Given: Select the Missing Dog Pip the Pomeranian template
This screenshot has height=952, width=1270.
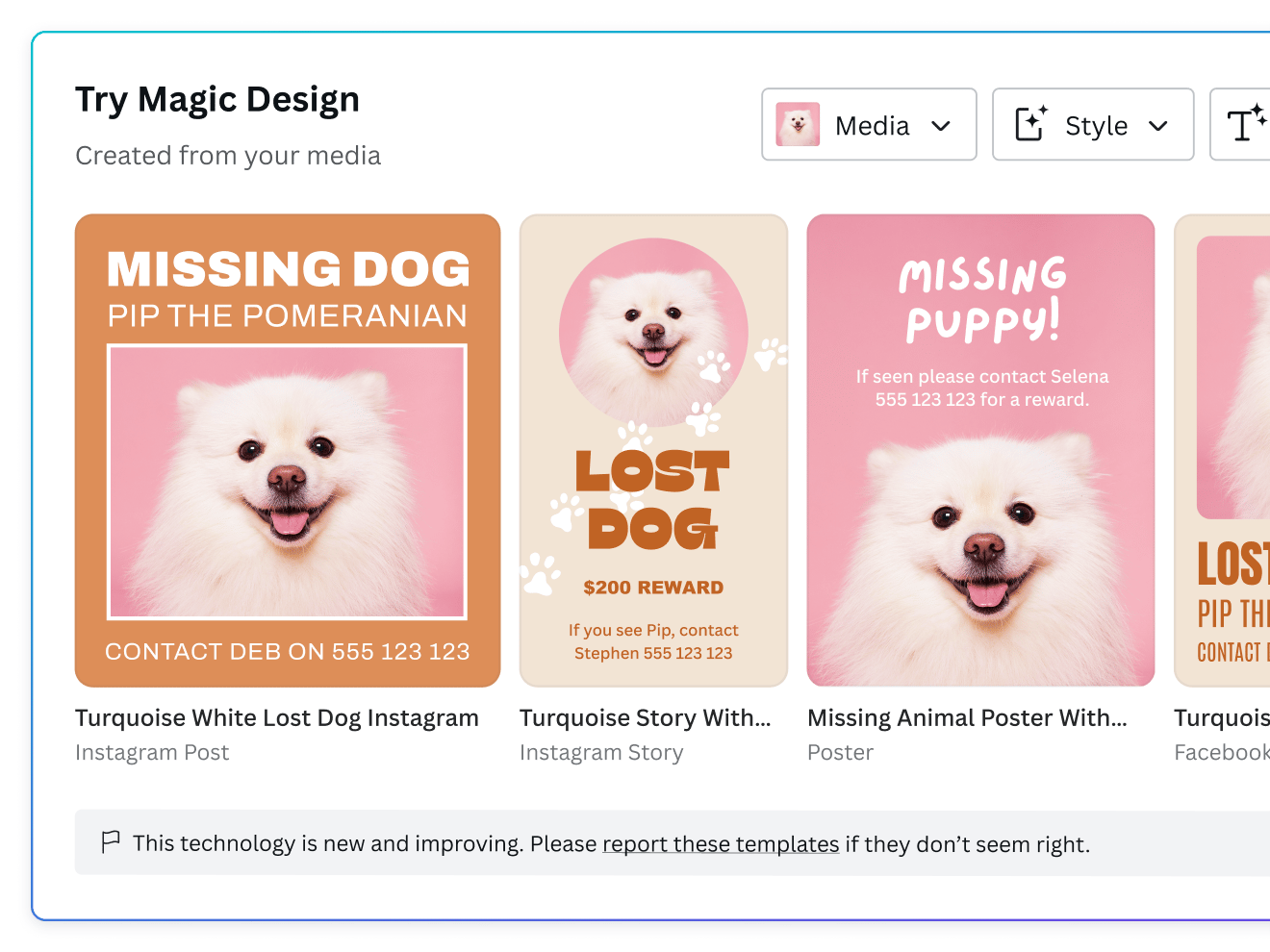Looking at the screenshot, I should (x=287, y=449).
